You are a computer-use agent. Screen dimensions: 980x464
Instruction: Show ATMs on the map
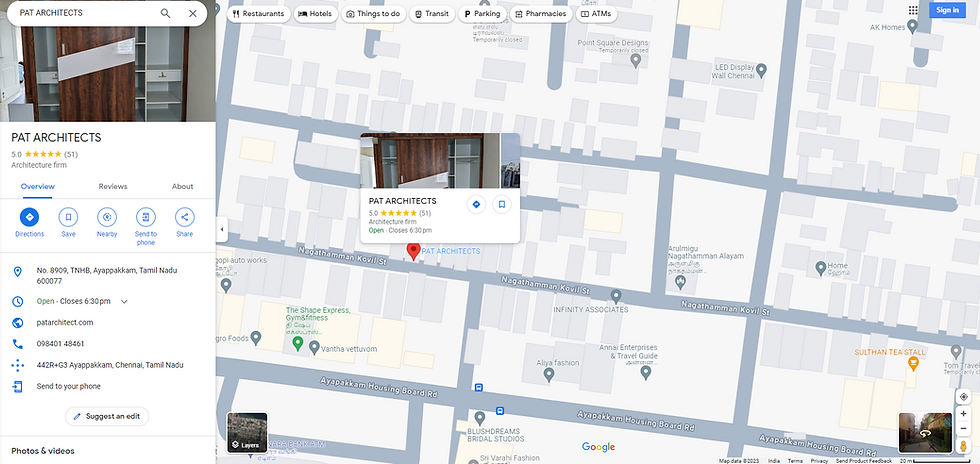coord(596,14)
